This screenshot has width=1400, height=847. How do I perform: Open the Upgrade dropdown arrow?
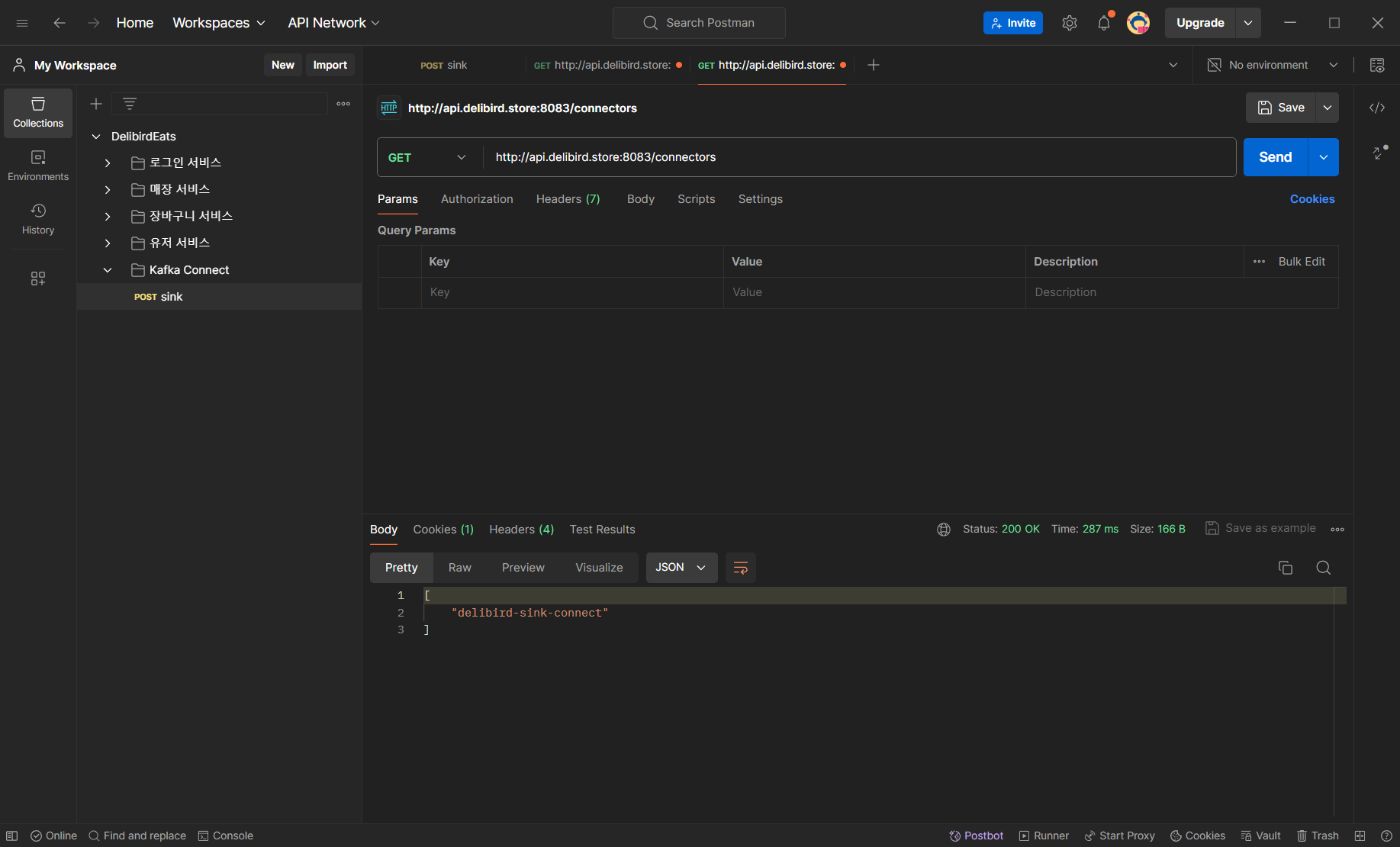click(x=1248, y=23)
